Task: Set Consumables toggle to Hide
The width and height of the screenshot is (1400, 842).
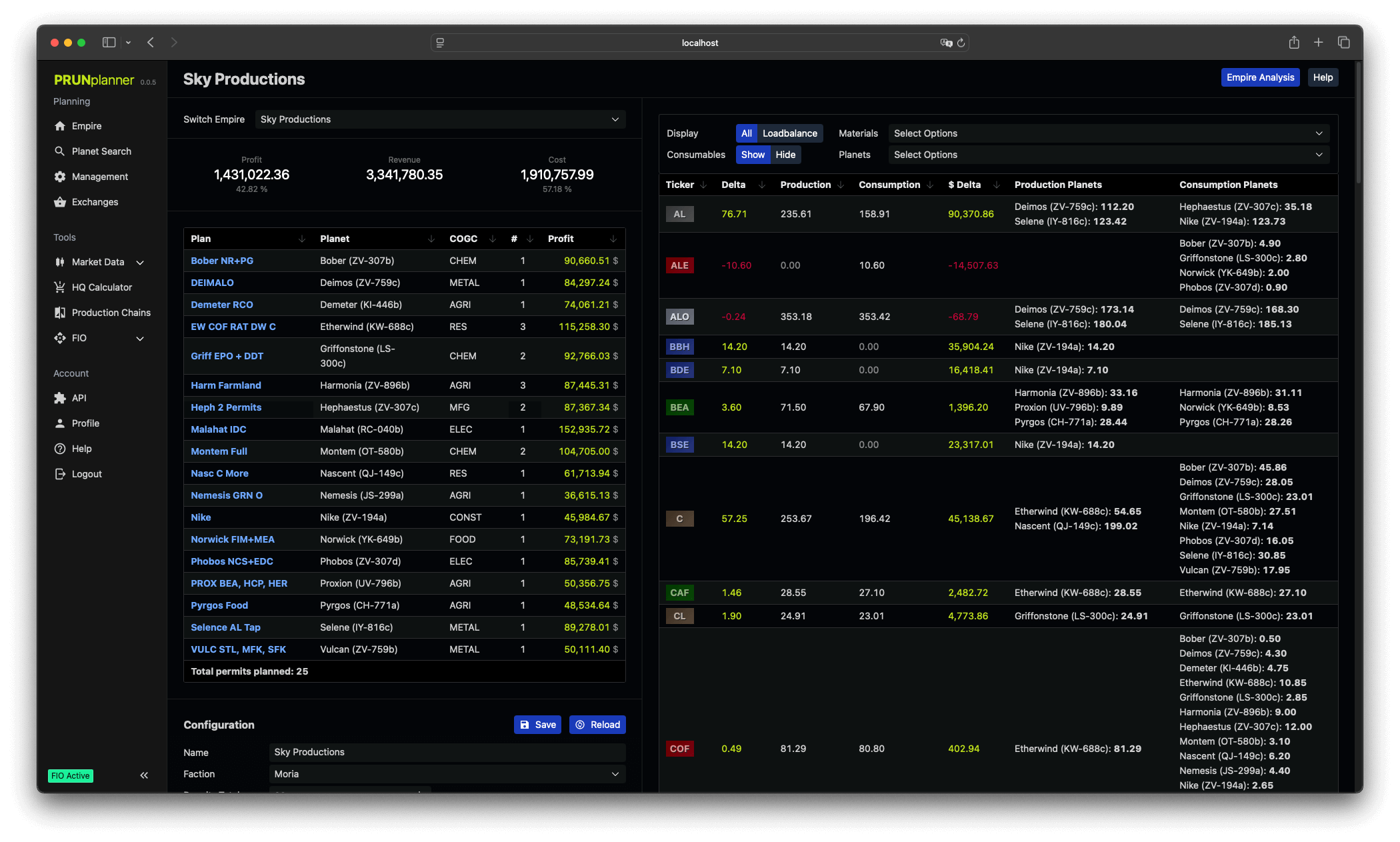Action: tap(785, 155)
